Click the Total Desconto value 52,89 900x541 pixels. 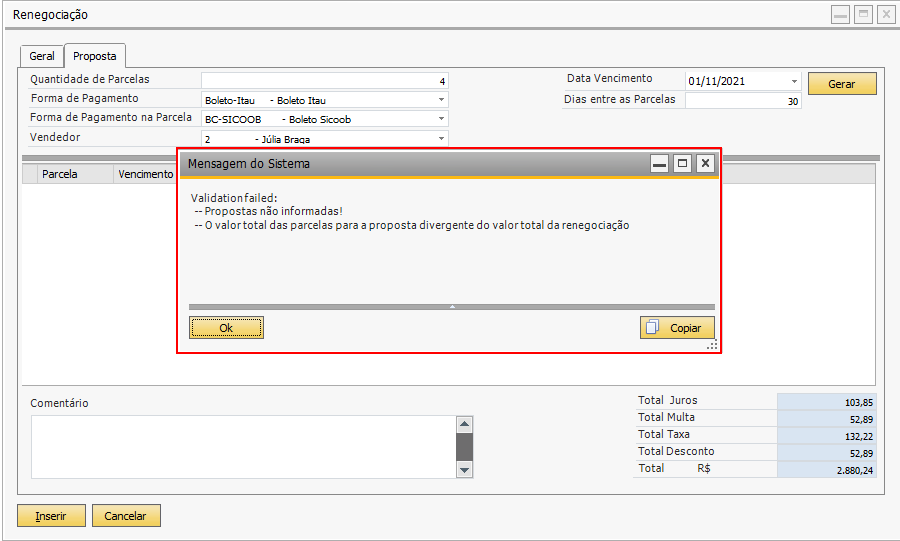827,453
